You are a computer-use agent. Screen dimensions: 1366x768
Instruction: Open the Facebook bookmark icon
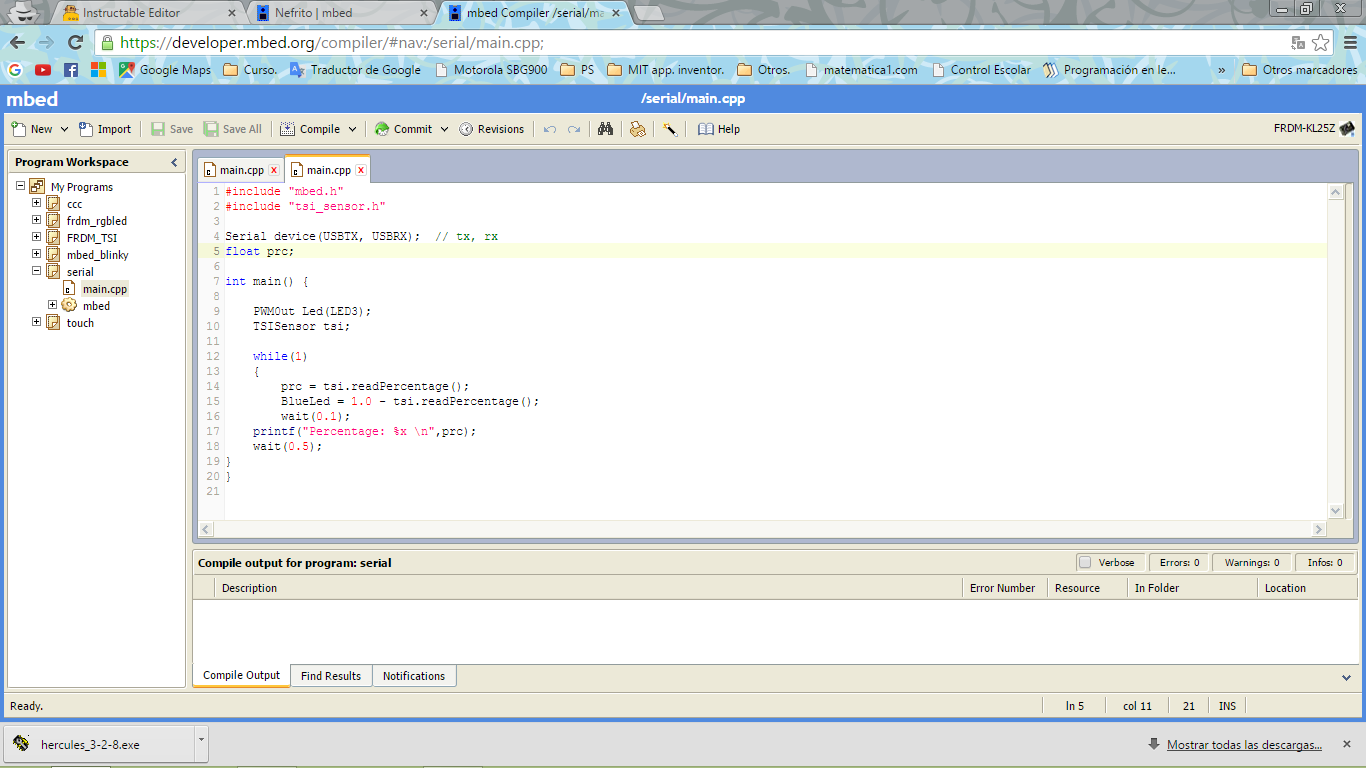71,70
